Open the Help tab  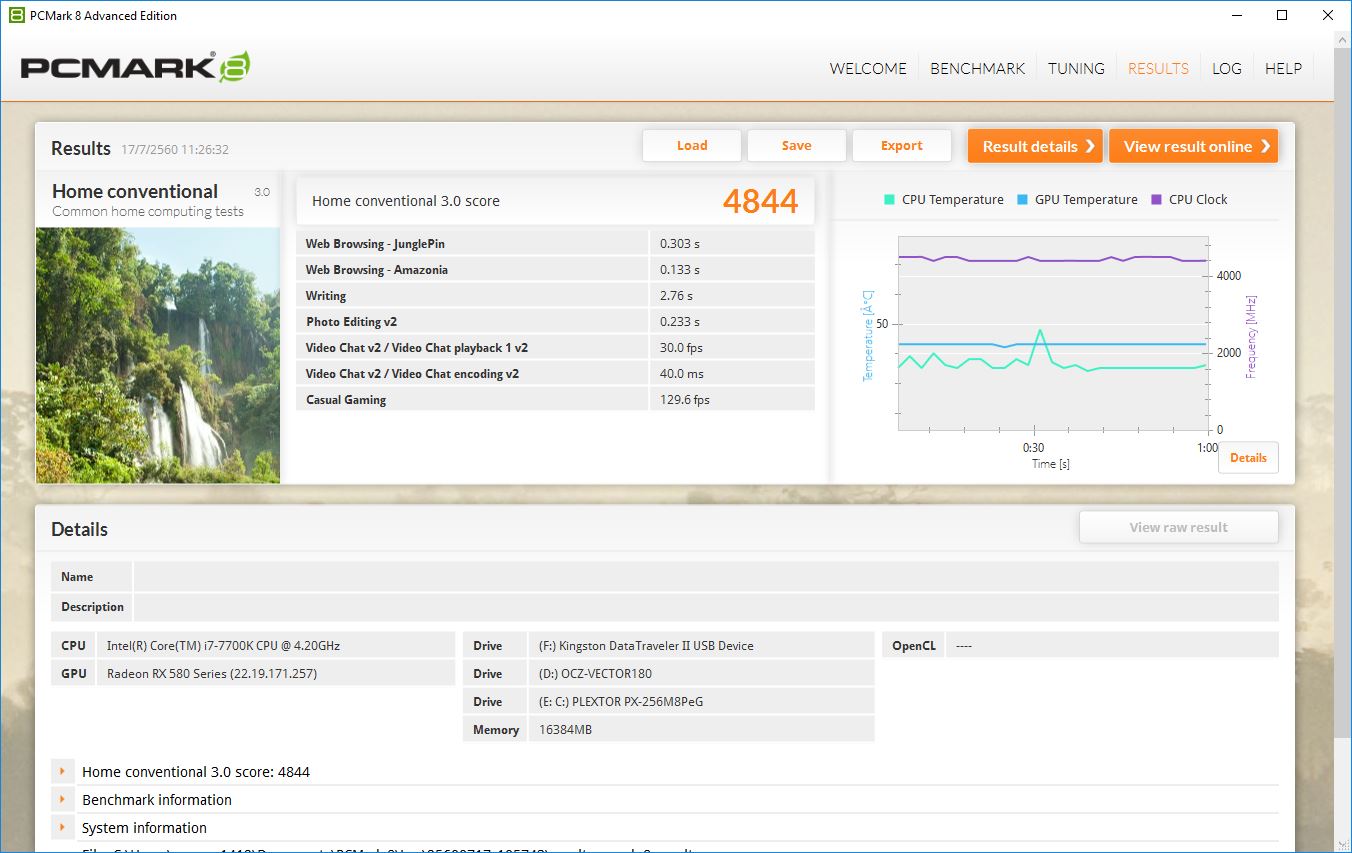(1283, 69)
